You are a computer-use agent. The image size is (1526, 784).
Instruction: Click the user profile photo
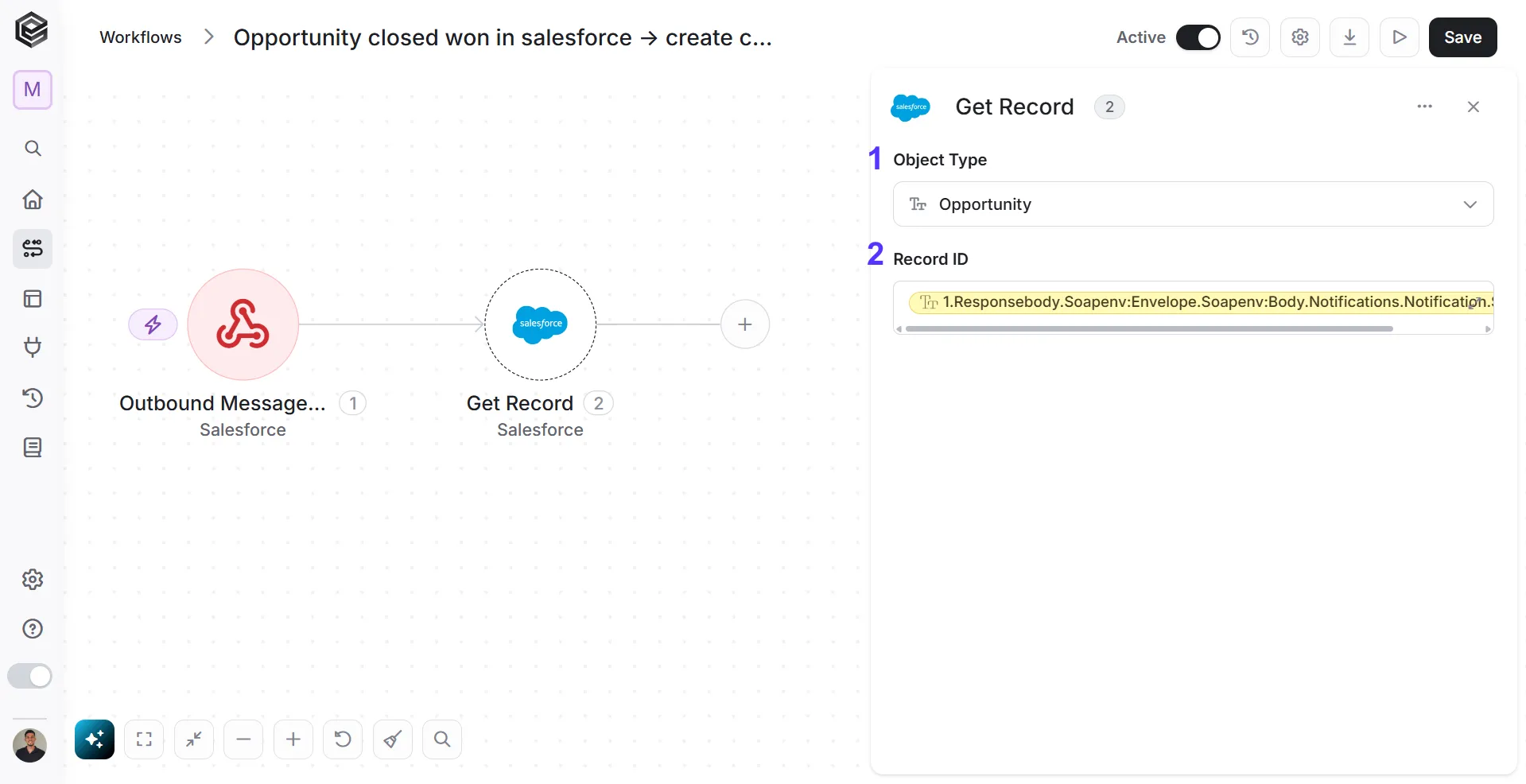tap(30, 746)
